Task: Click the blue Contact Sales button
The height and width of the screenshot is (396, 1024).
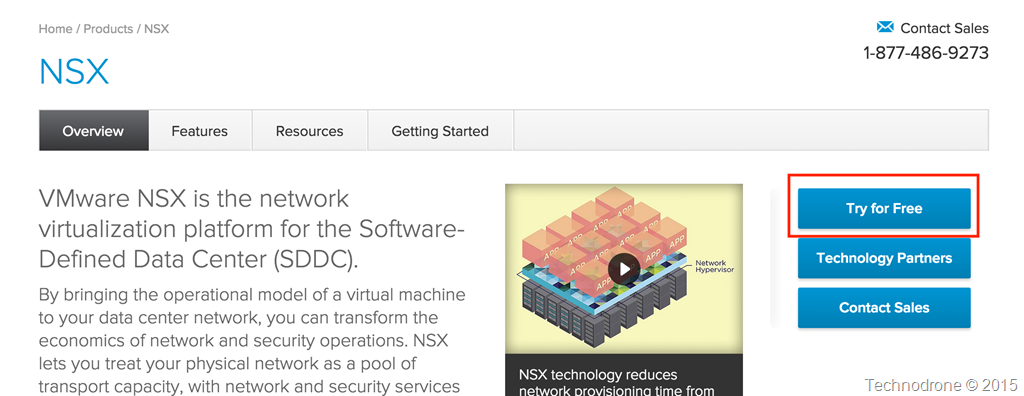Action: [884, 308]
